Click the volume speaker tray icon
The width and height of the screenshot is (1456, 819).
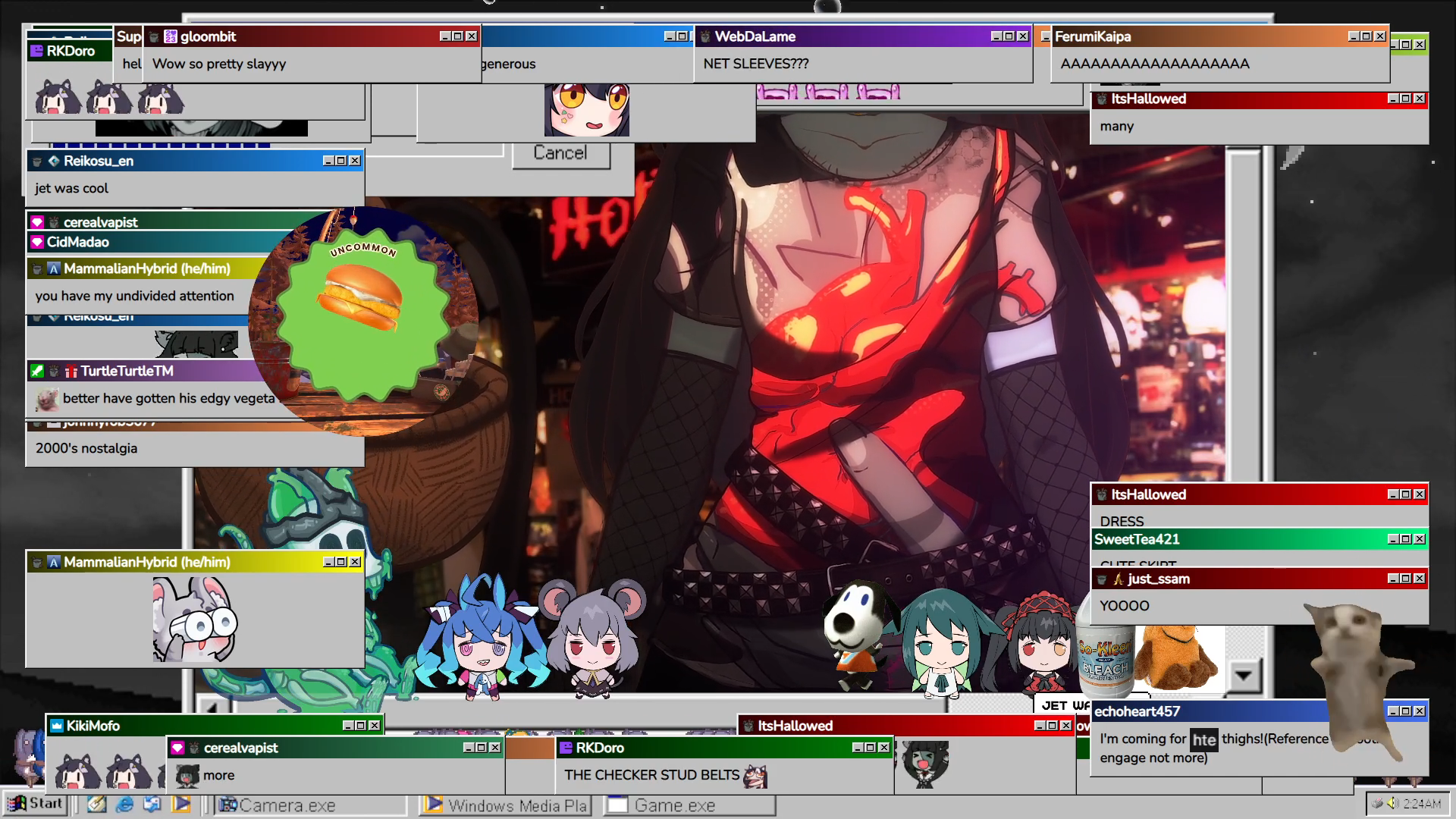[1392, 804]
